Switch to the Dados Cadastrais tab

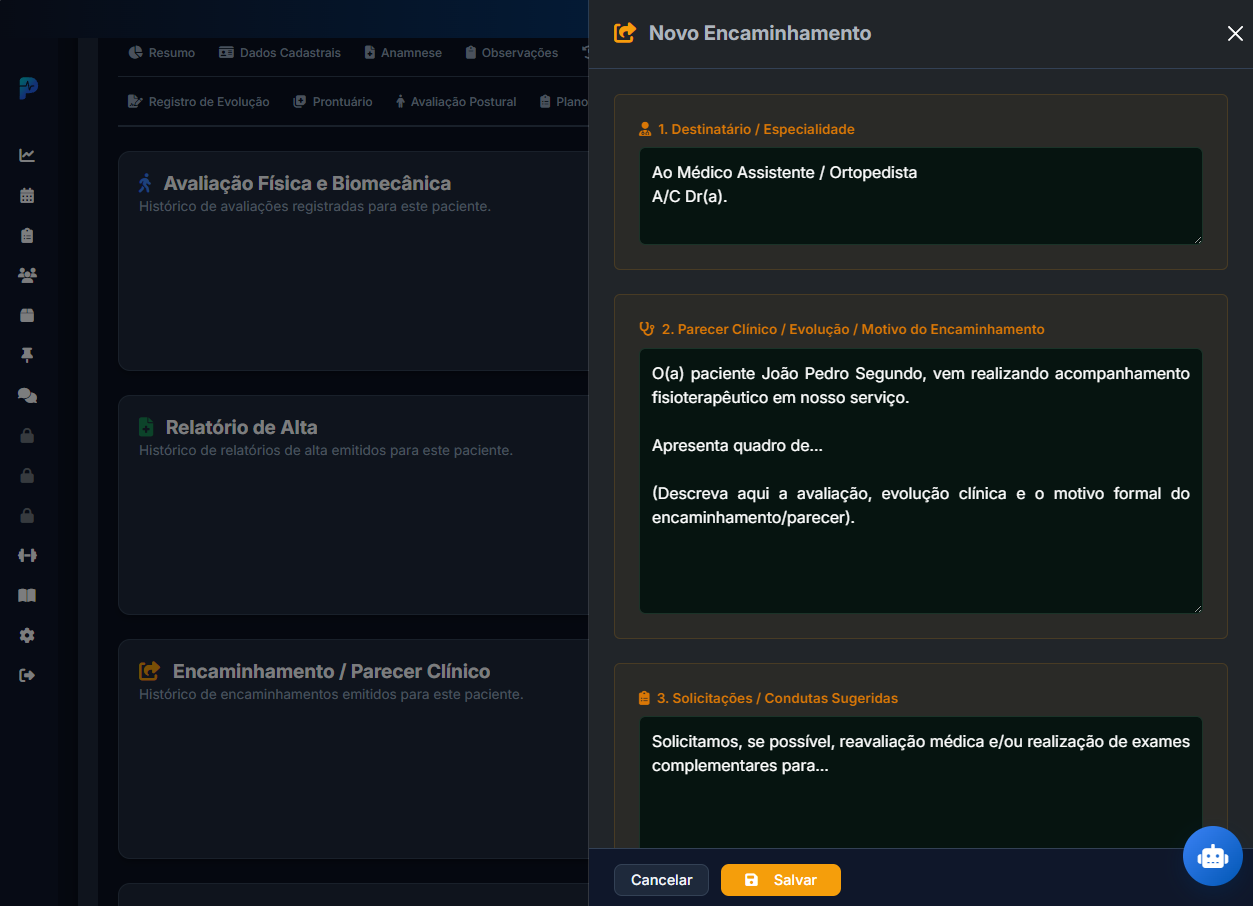(x=280, y=52)
